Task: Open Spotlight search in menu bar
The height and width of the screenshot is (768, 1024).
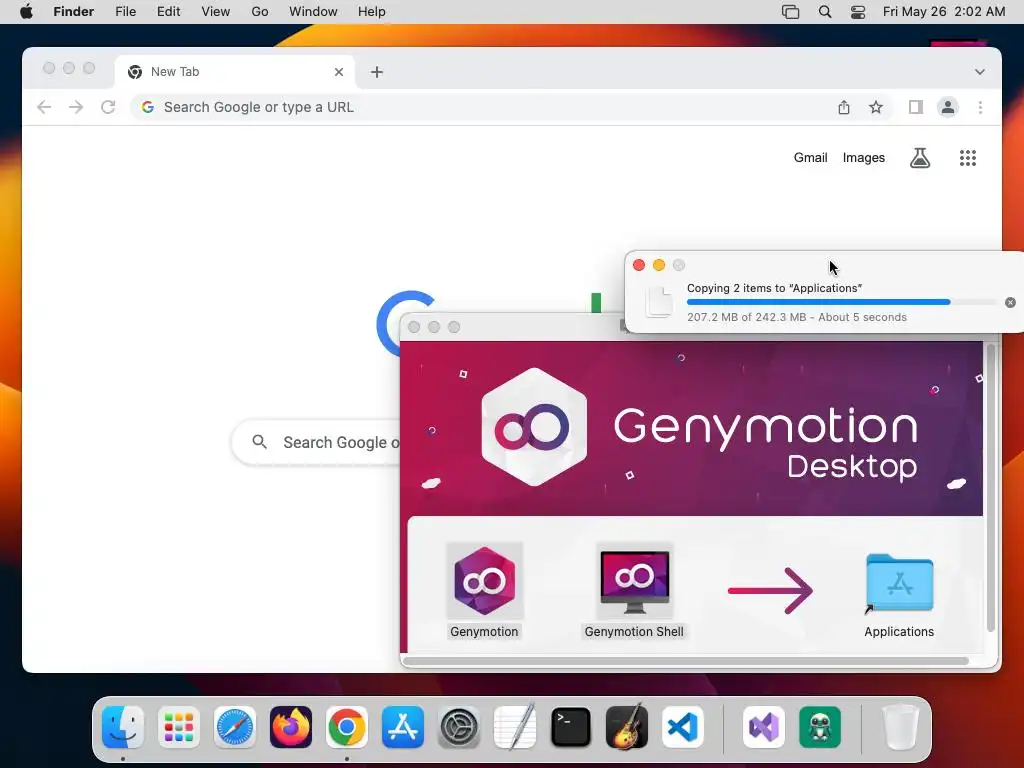Action: click(x=825, y=12)
